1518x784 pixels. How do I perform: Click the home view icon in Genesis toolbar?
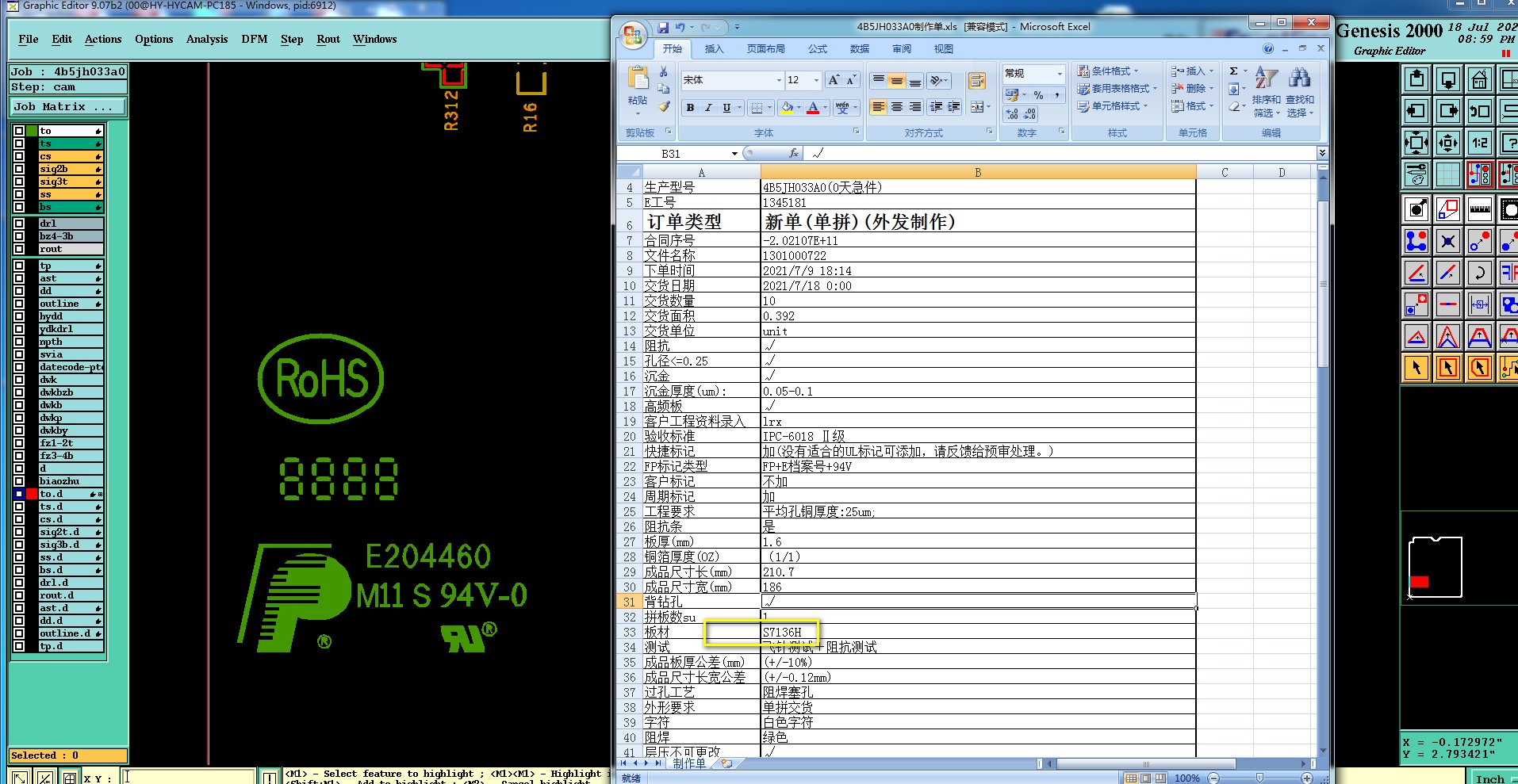pyautogui.click(x=1479, y=79)
